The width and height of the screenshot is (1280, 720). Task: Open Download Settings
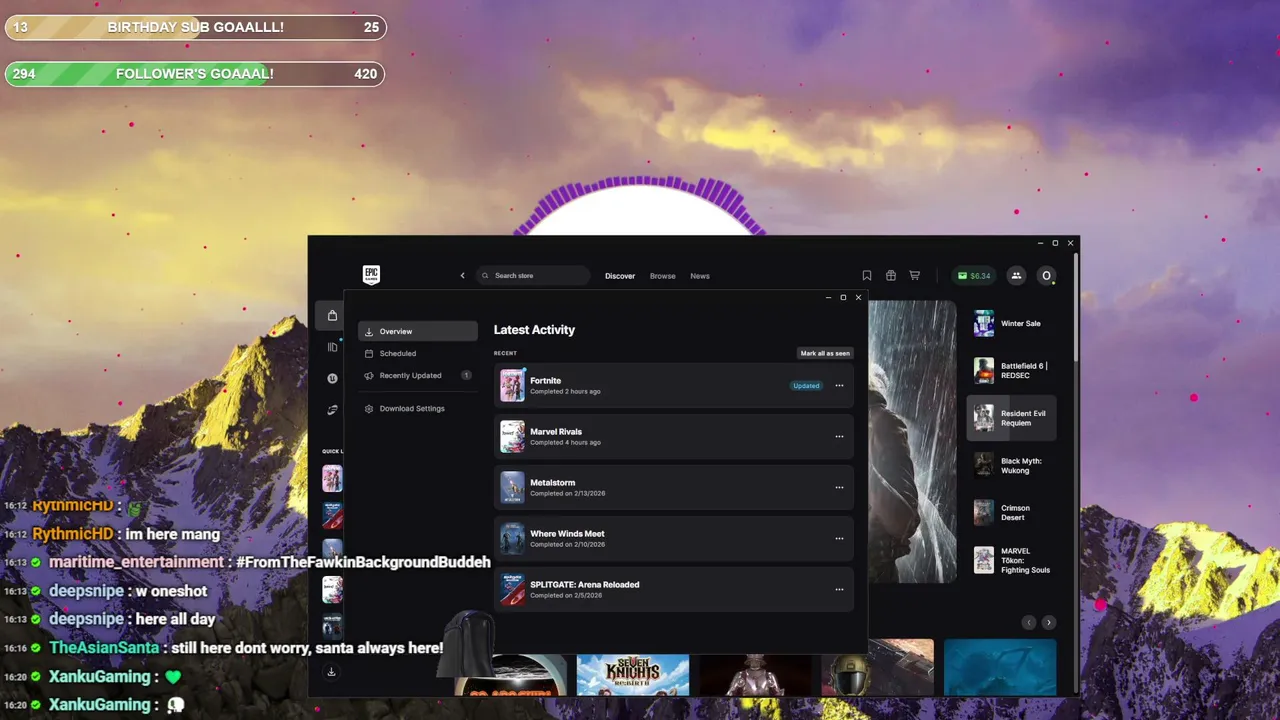418,408
